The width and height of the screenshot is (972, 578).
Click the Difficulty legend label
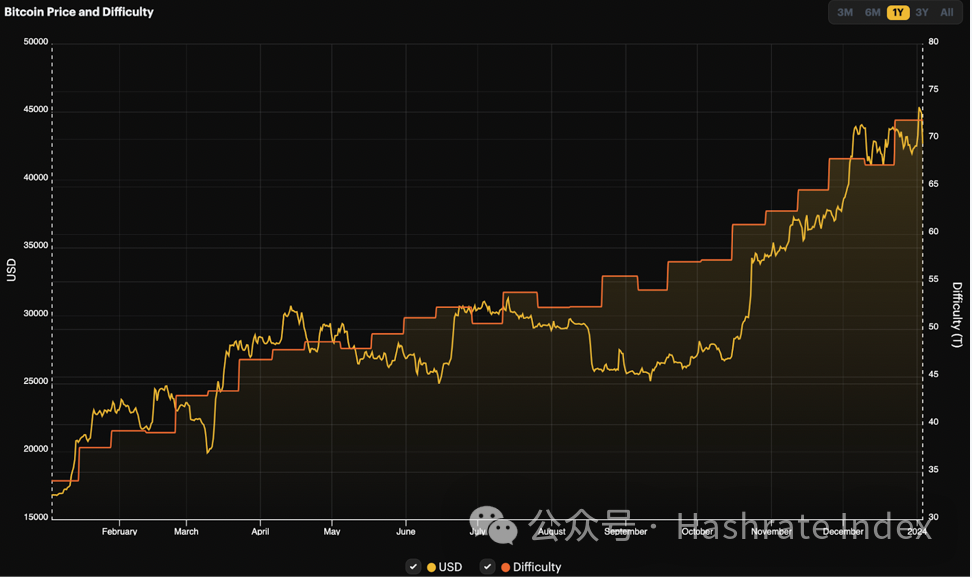537,567
